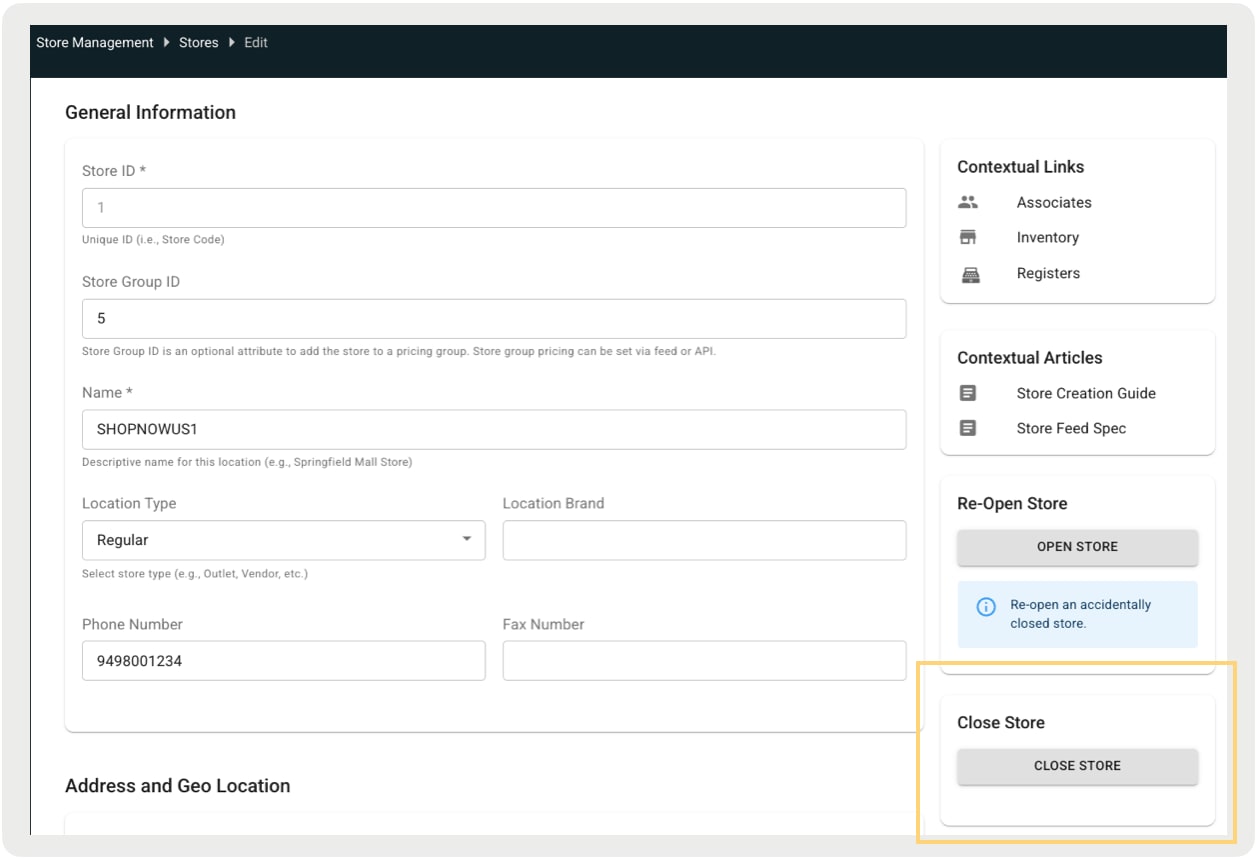
Task: Click into the Fax Number field
Action: click(x=704, y=661)
